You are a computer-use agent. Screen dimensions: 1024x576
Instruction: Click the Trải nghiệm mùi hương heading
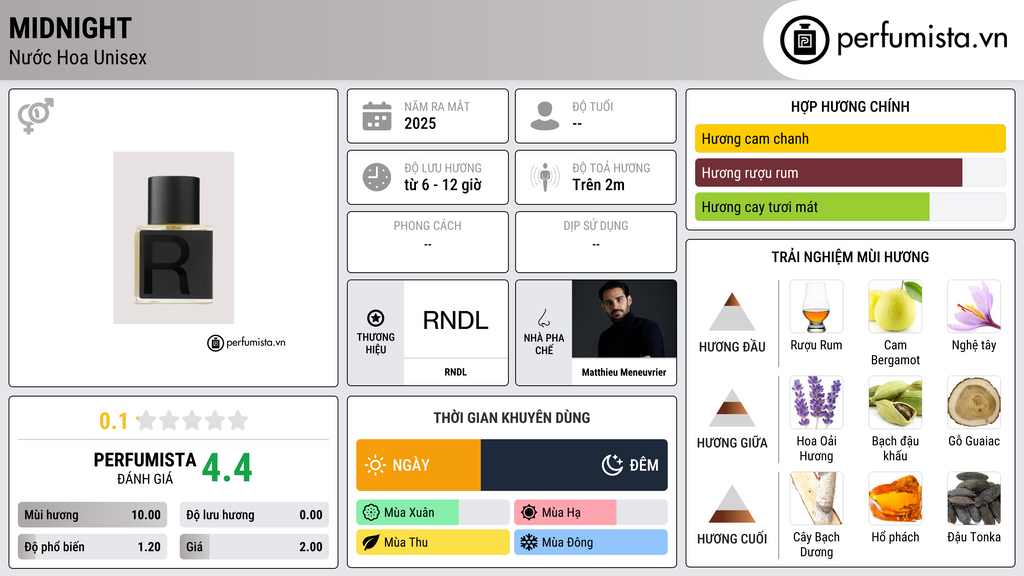click(x=850, y=257)
